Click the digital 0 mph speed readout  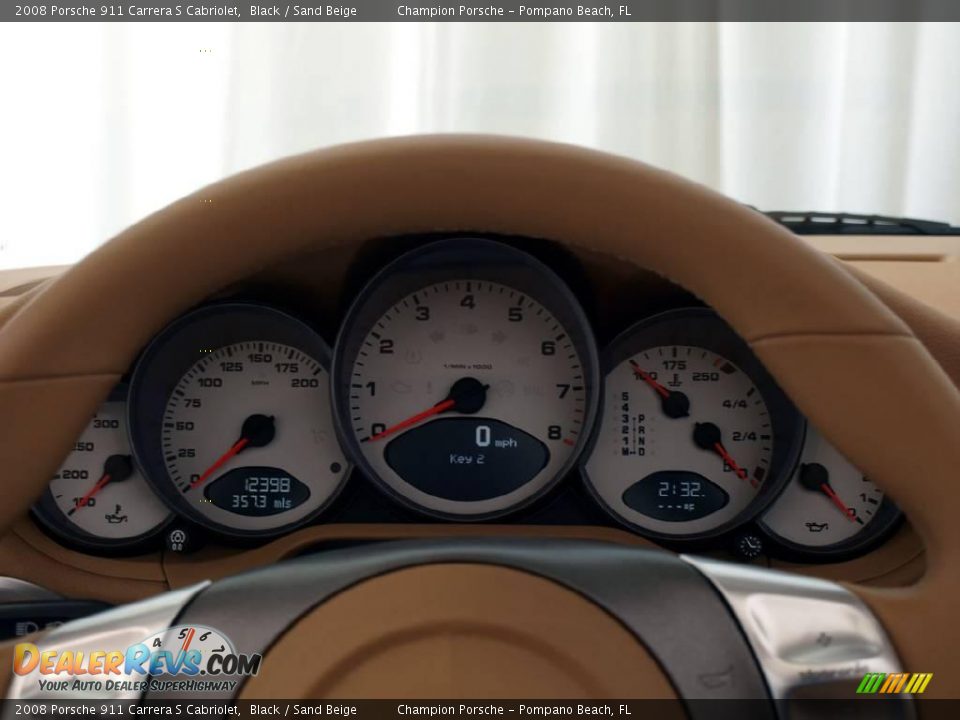coord(496,437)
